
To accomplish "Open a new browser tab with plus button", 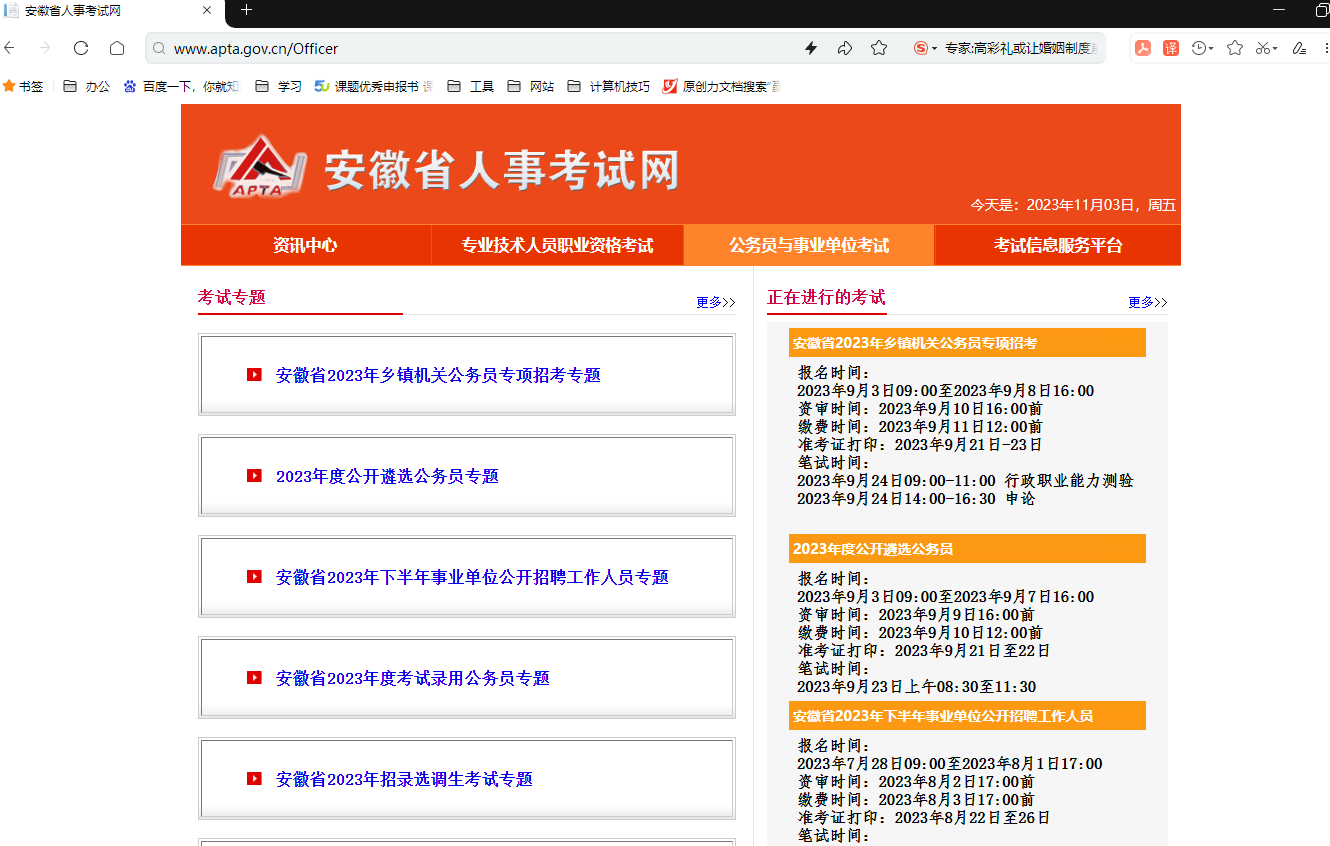I will click(246, 10).
